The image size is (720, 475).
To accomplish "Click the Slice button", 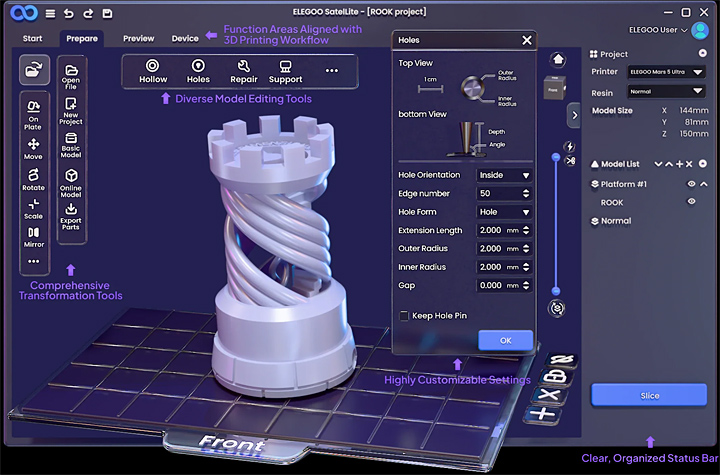I will click(649, 396).
